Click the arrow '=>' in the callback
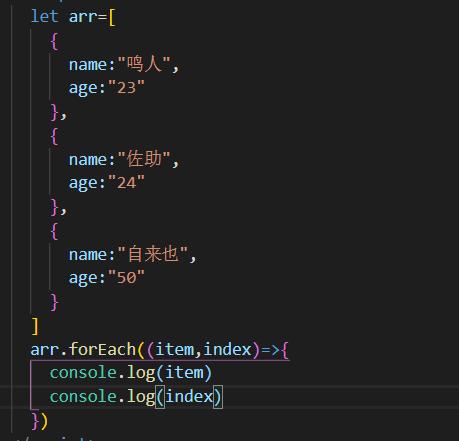 pyautogui.click(x=270, y=349)
